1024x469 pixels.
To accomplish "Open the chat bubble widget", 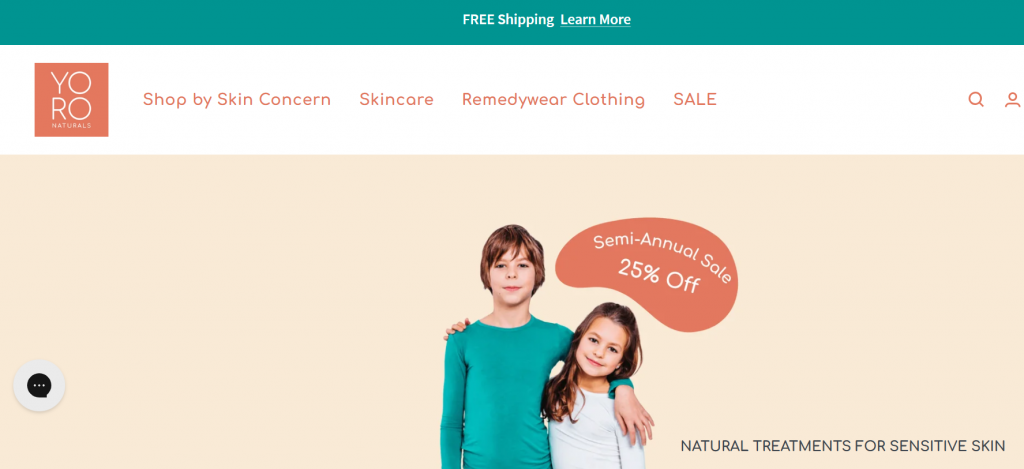I will pos(39,385).
